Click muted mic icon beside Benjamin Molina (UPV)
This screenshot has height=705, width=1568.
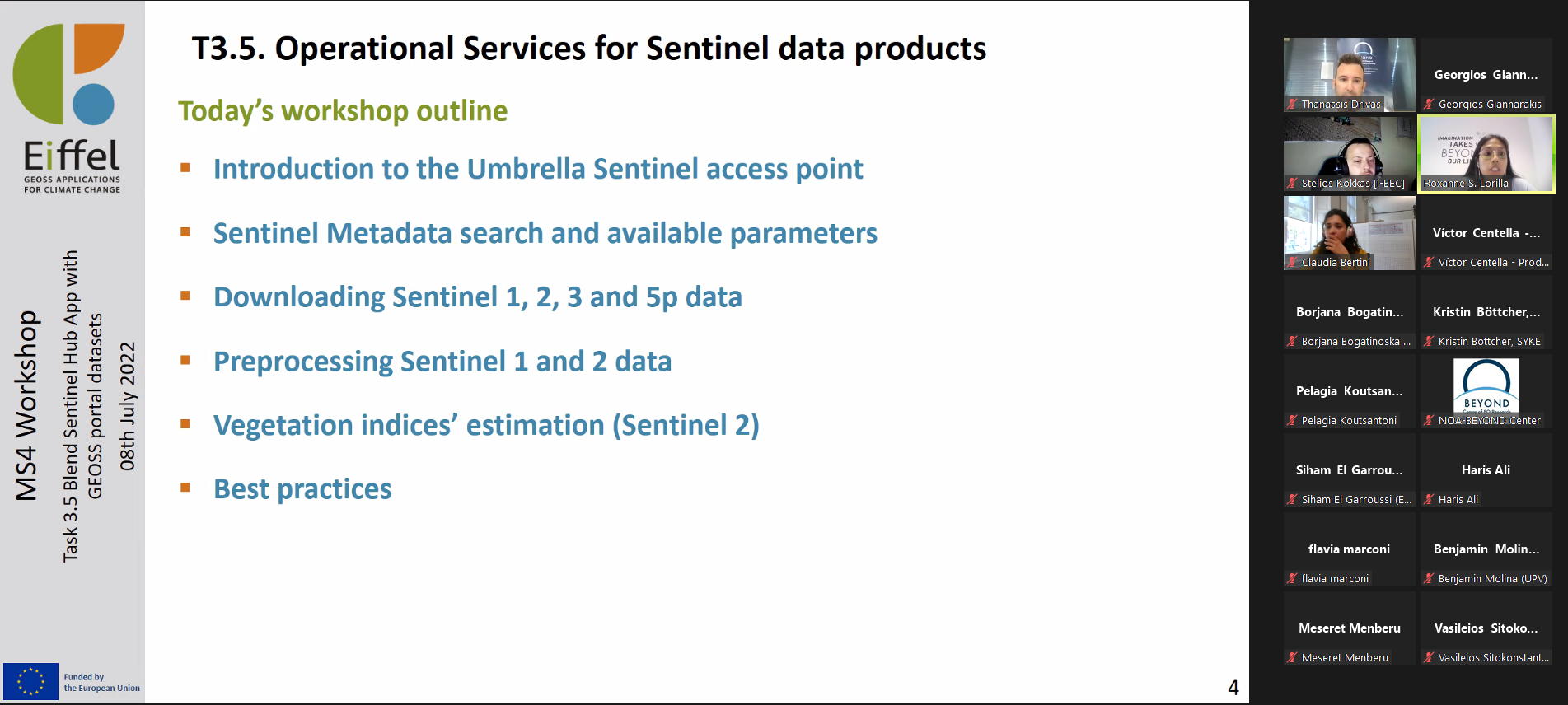(x=1429, y=579)
